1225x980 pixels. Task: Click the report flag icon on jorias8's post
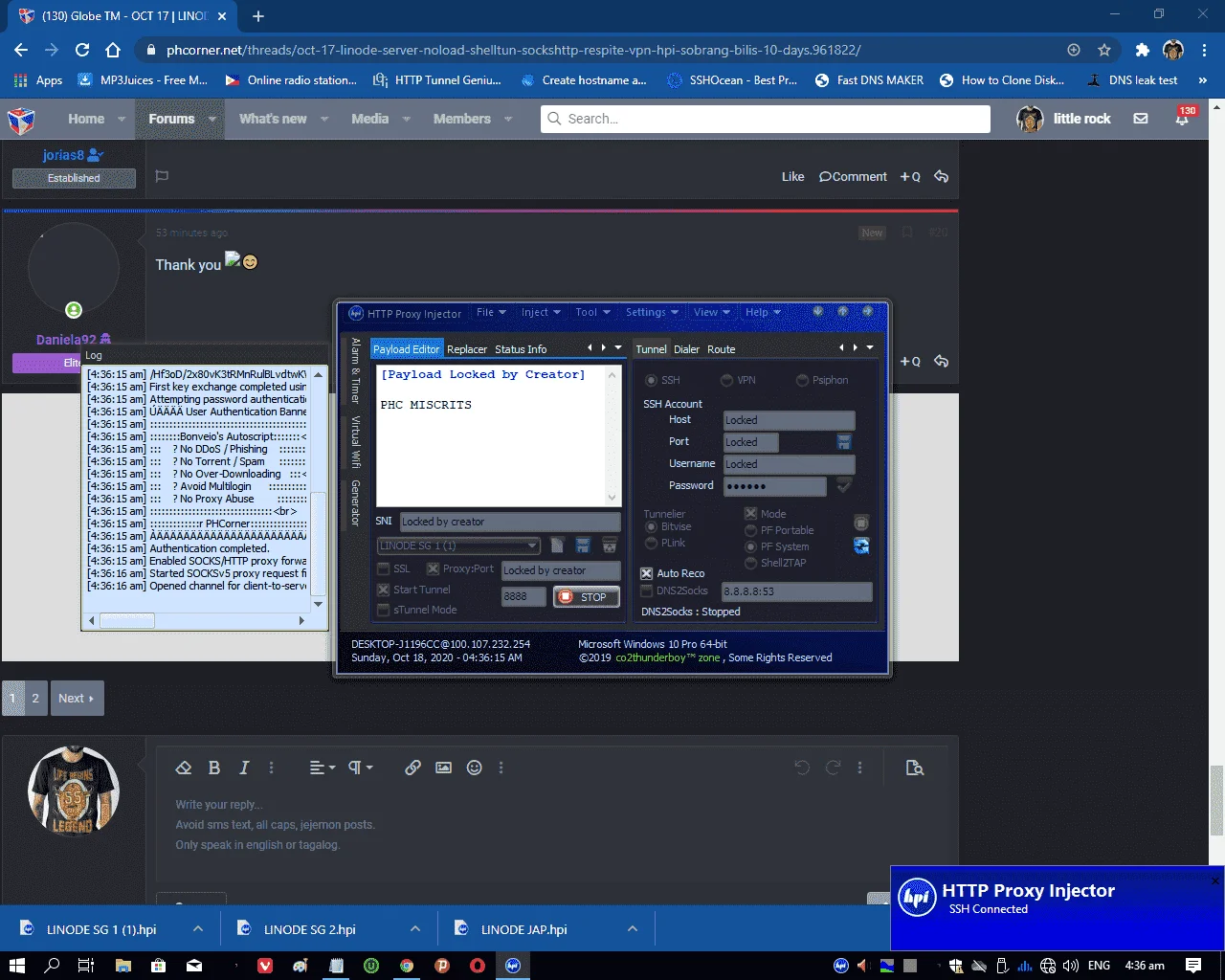pos(162,176)
